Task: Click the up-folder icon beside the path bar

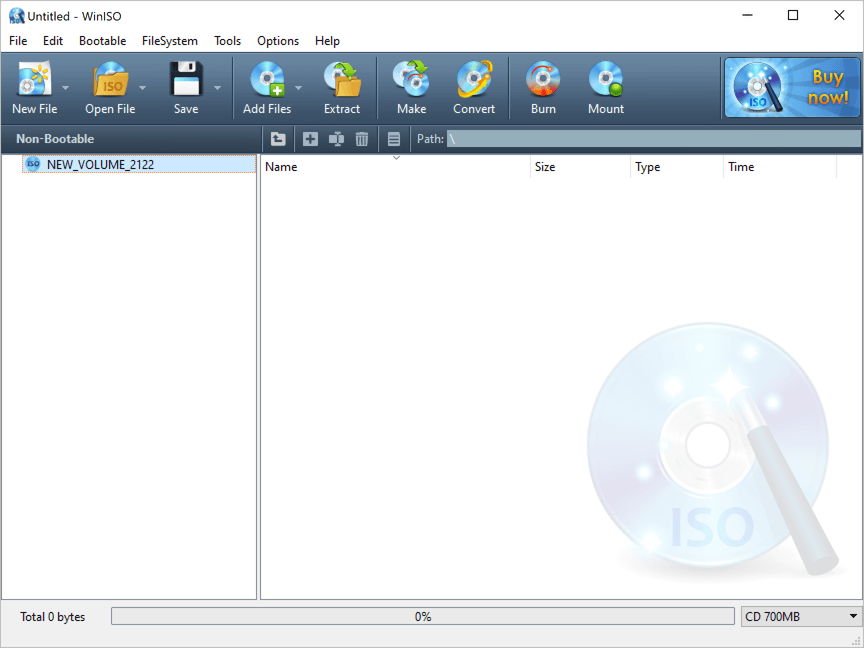Action: 278,139
